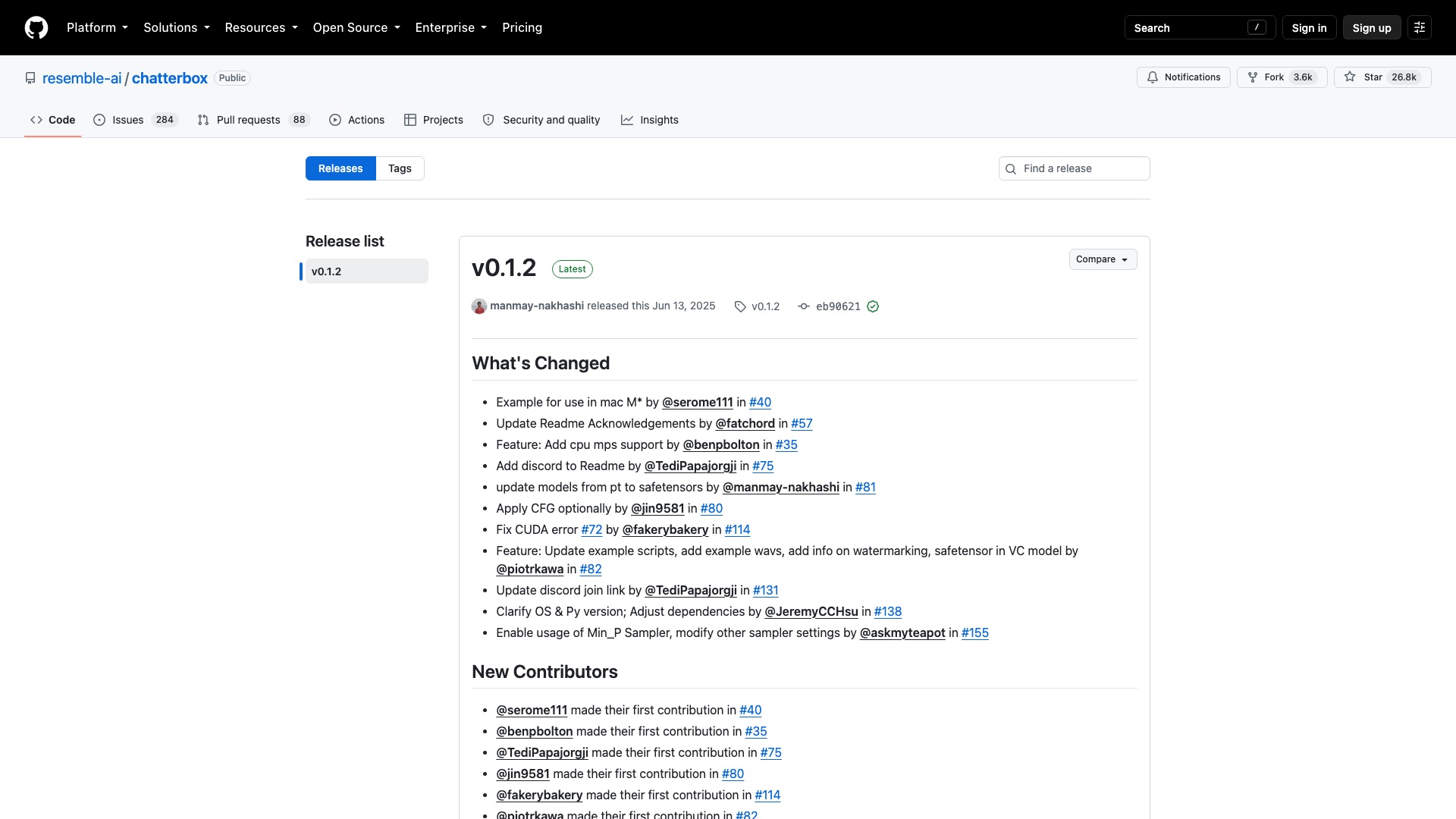Click the slash shortcut key in Search
This screenshot has width=1456, height=819.
[1257, 27]
